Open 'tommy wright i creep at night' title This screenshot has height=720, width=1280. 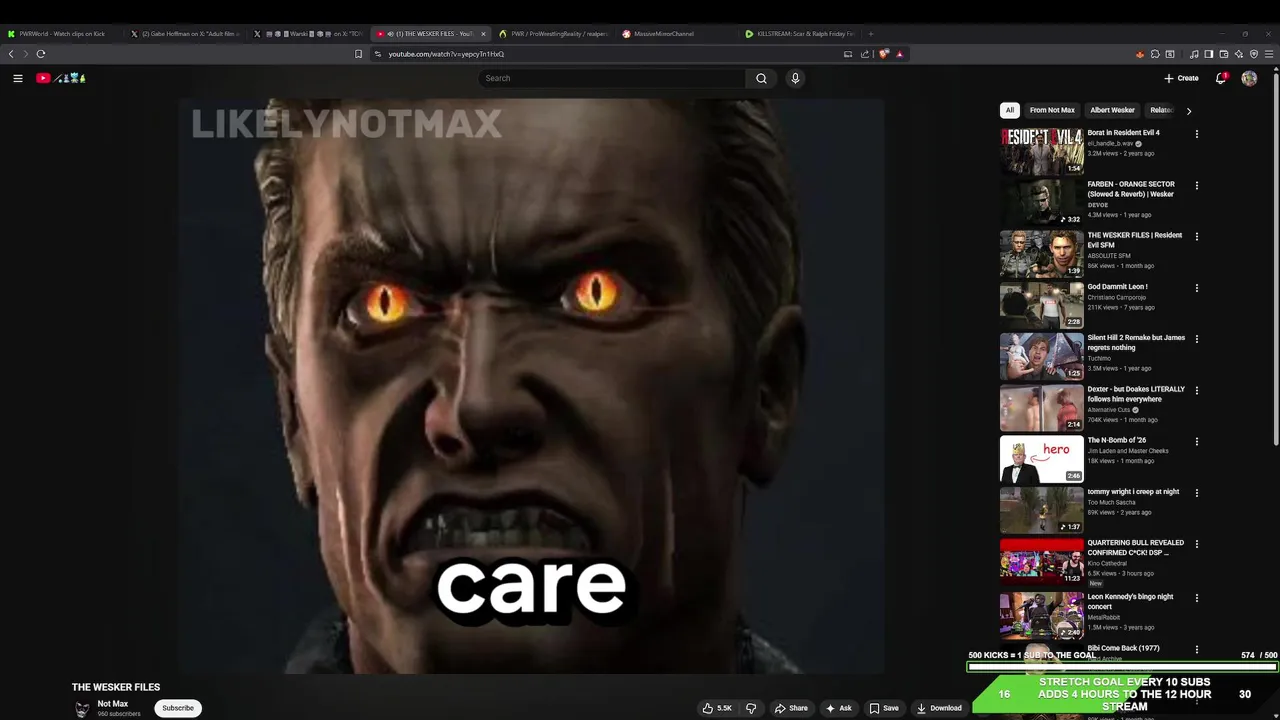1133,492
